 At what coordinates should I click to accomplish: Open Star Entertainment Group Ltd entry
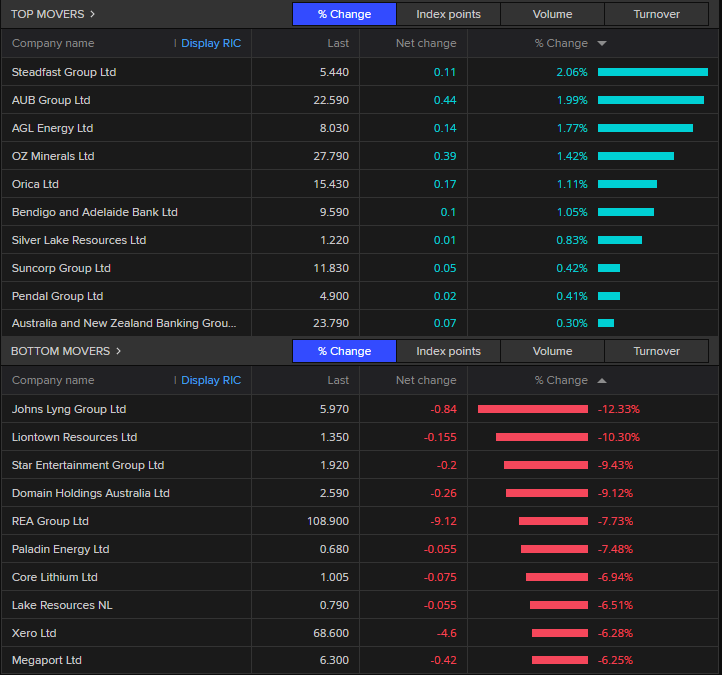point(87,465)
